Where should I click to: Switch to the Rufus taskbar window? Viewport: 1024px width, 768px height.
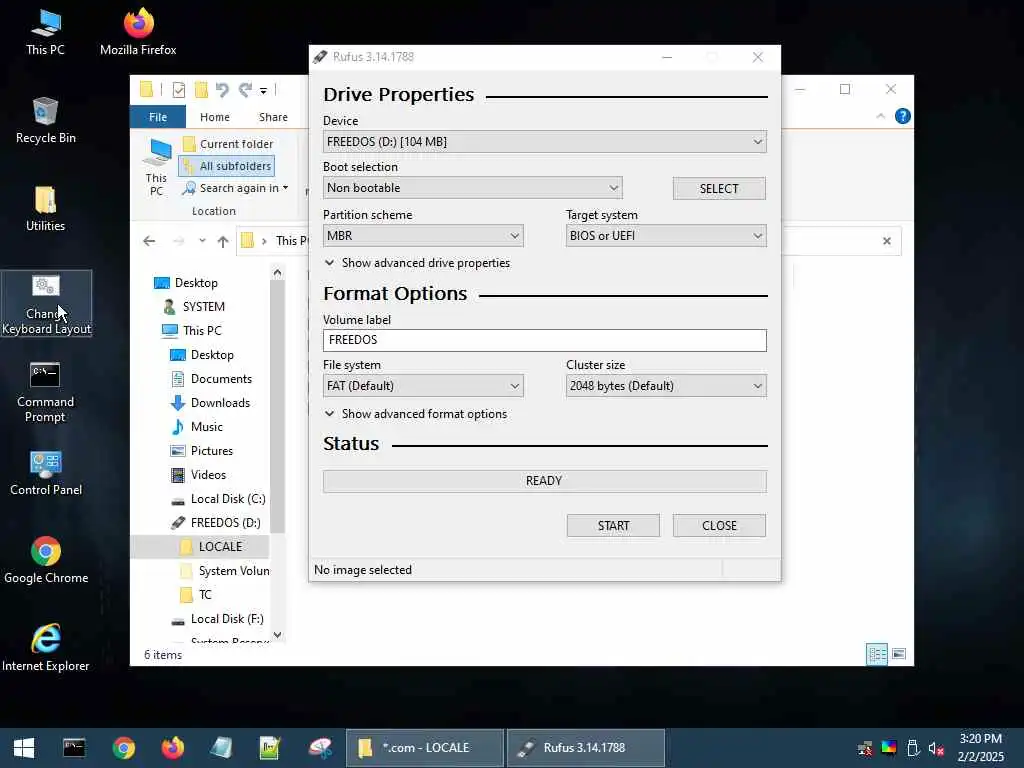(x=586, y=748)
